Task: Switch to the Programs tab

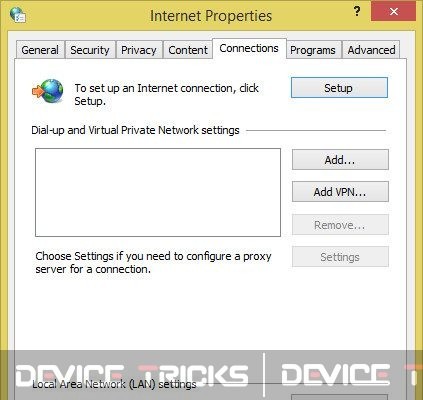Action: click(x=313, y=50)
